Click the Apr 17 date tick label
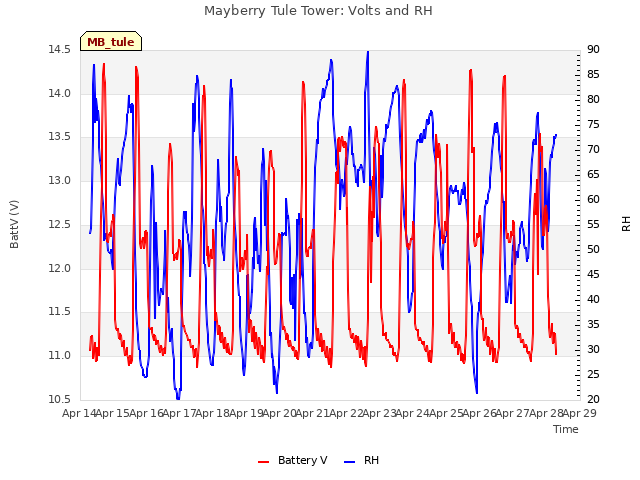 click(x=180, y=413)
